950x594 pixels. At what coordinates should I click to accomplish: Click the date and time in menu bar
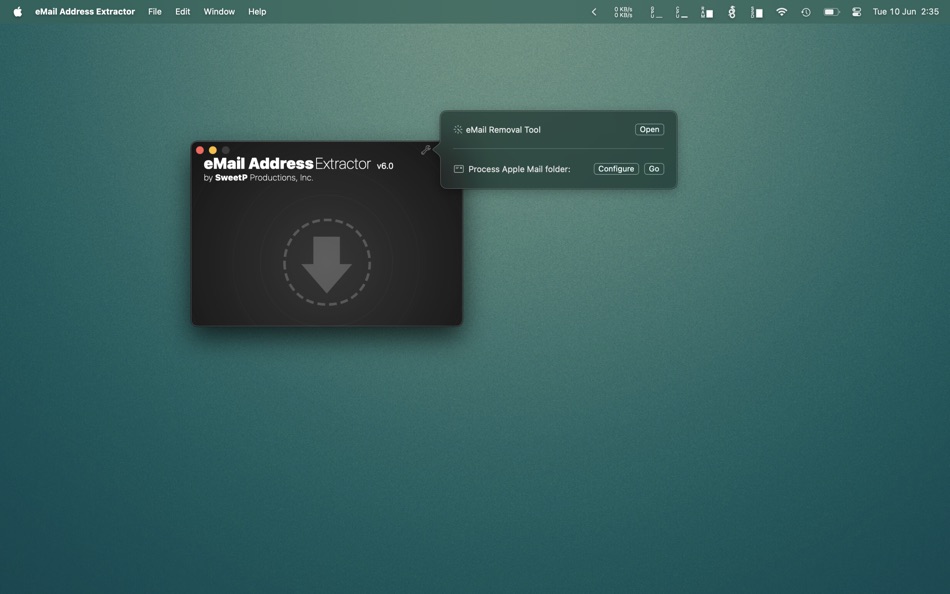[x=905, y=12]
